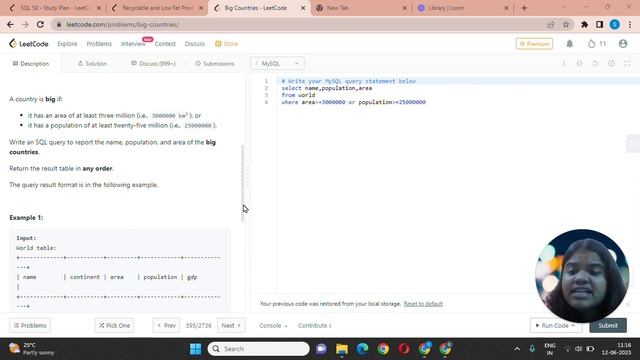Screen dimensions: 640x360
Task: Open the LeetCode profile avatar menu
Action: click(x=623, y=44)
